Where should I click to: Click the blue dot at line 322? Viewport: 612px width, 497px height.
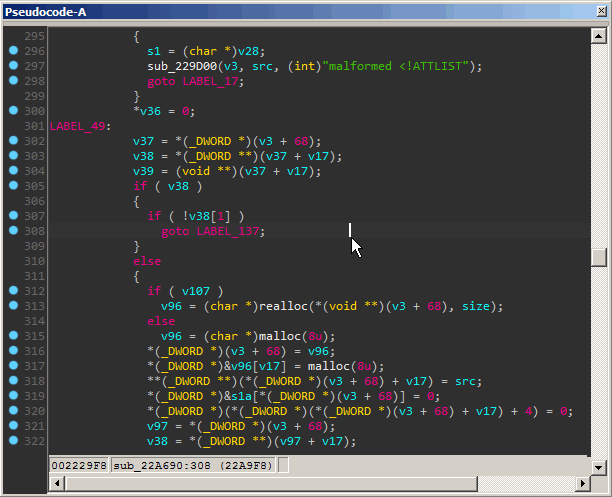(13, 441)
